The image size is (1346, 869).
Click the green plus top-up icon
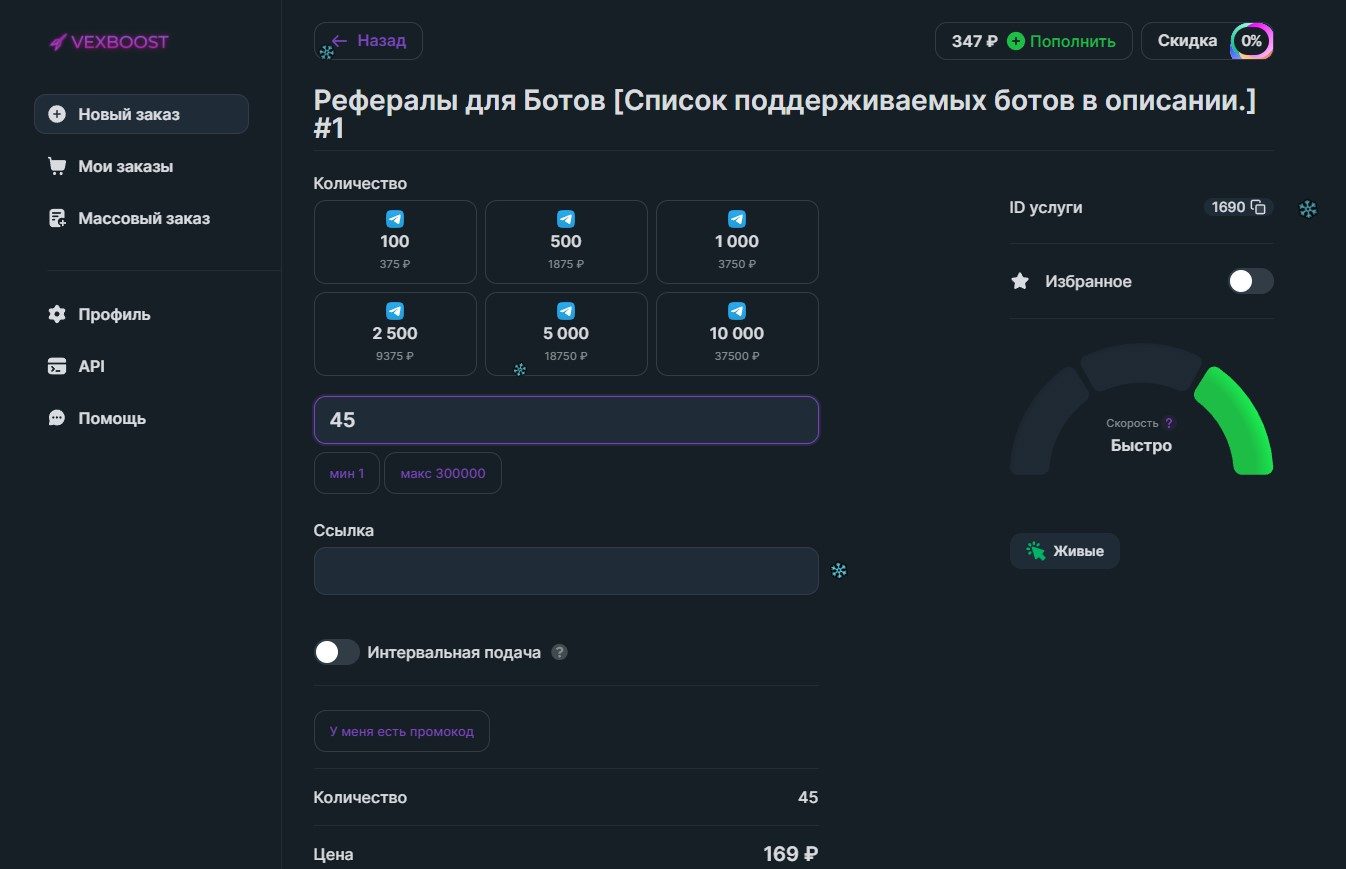point(1016,41)
